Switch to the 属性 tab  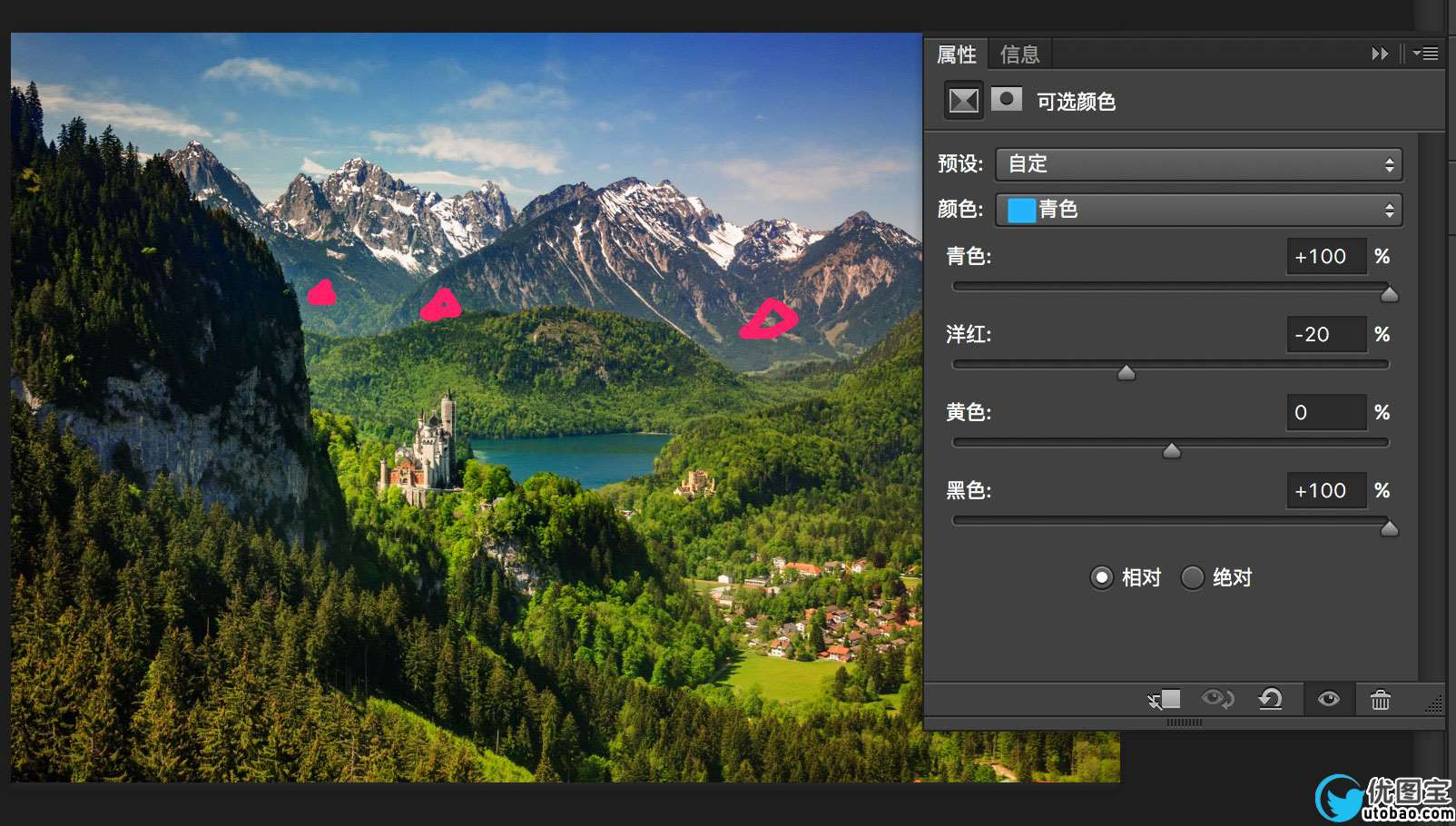956,54
